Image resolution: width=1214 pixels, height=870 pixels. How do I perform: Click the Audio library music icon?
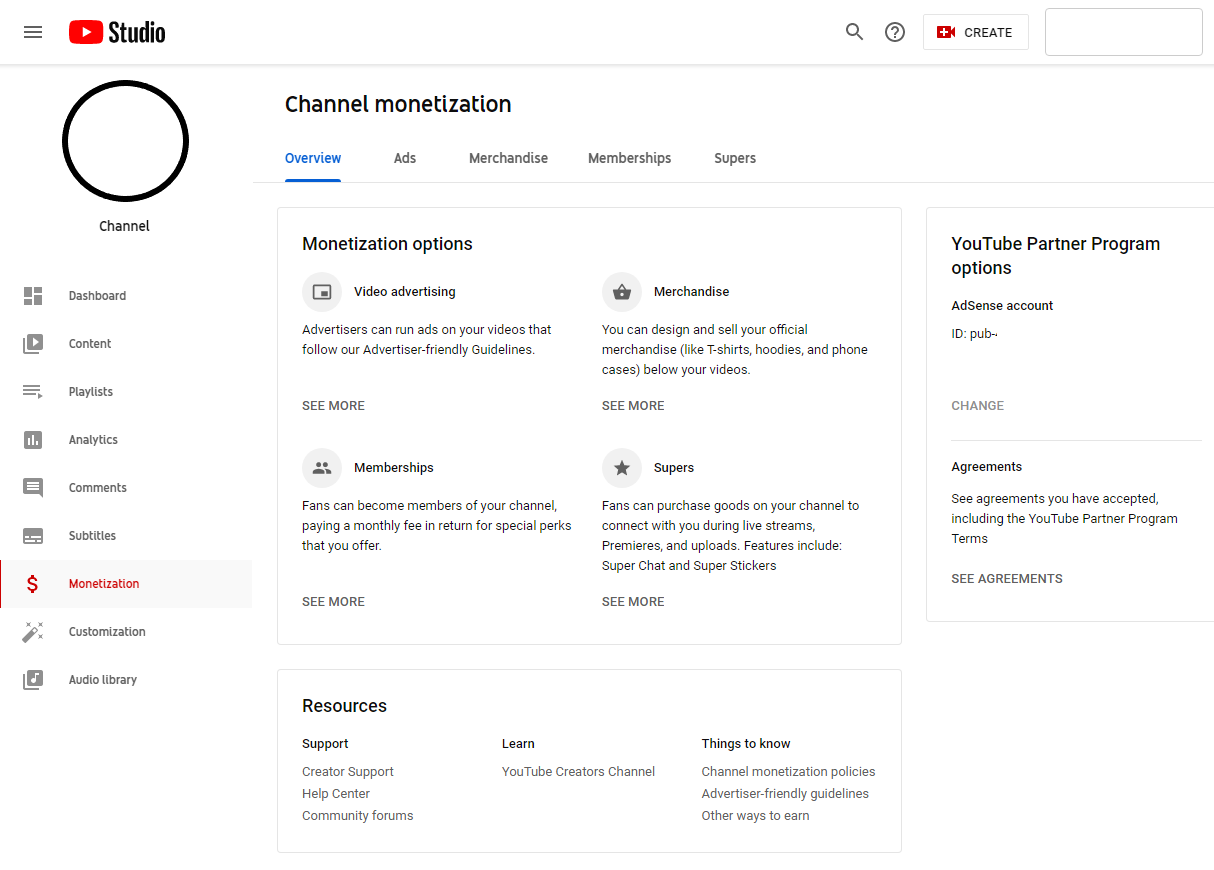[x=33, y=680]
